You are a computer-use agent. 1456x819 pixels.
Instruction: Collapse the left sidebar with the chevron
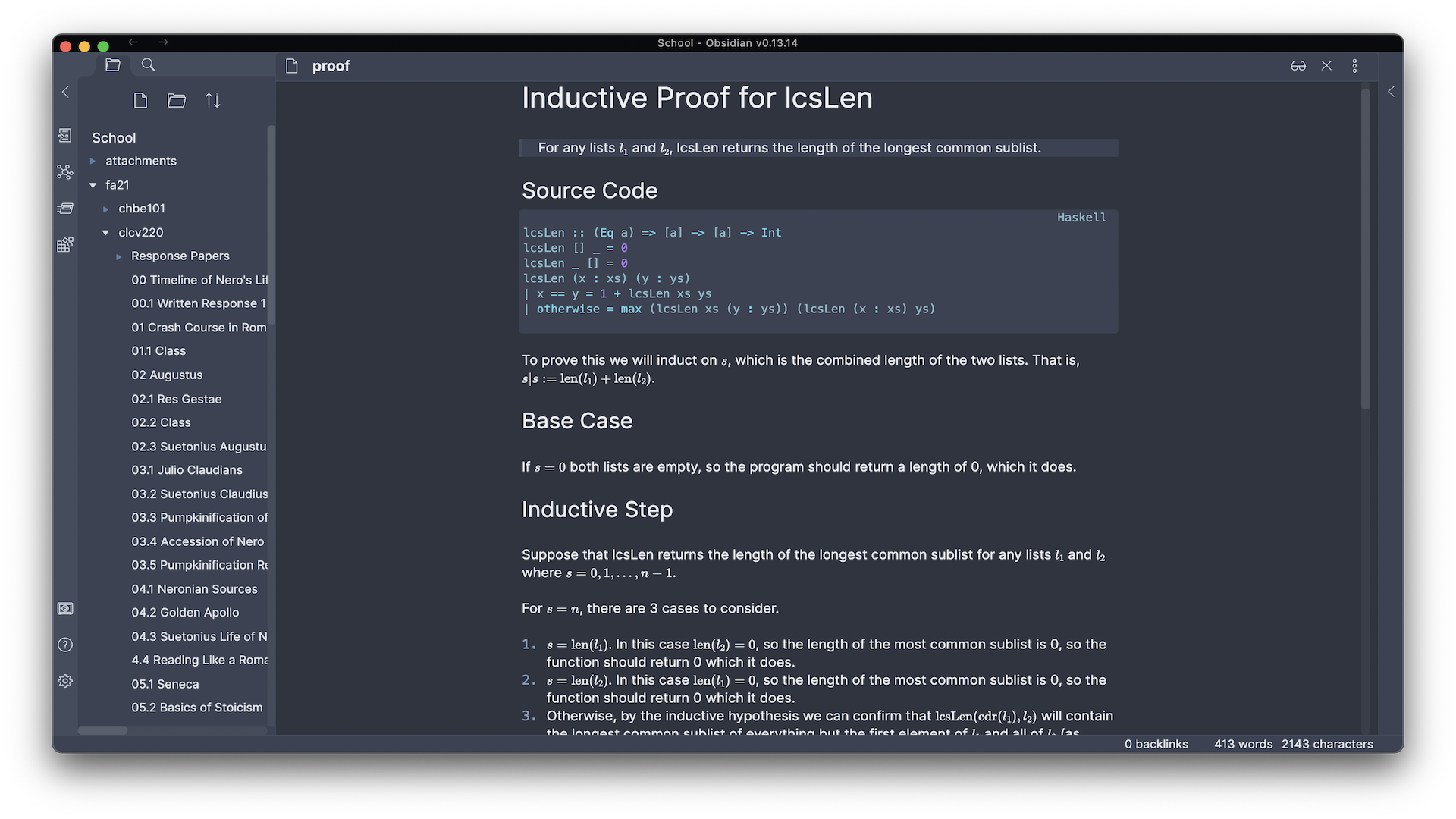[x=65, y=92]
